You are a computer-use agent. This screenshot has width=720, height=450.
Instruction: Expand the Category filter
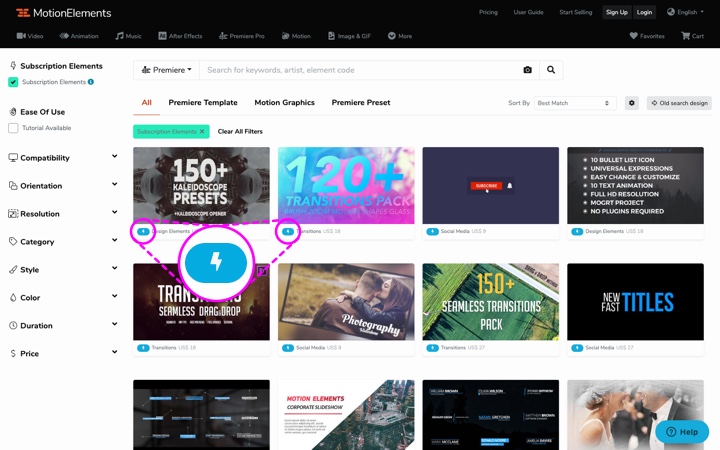pyautogui.click(x=63, y=242)
